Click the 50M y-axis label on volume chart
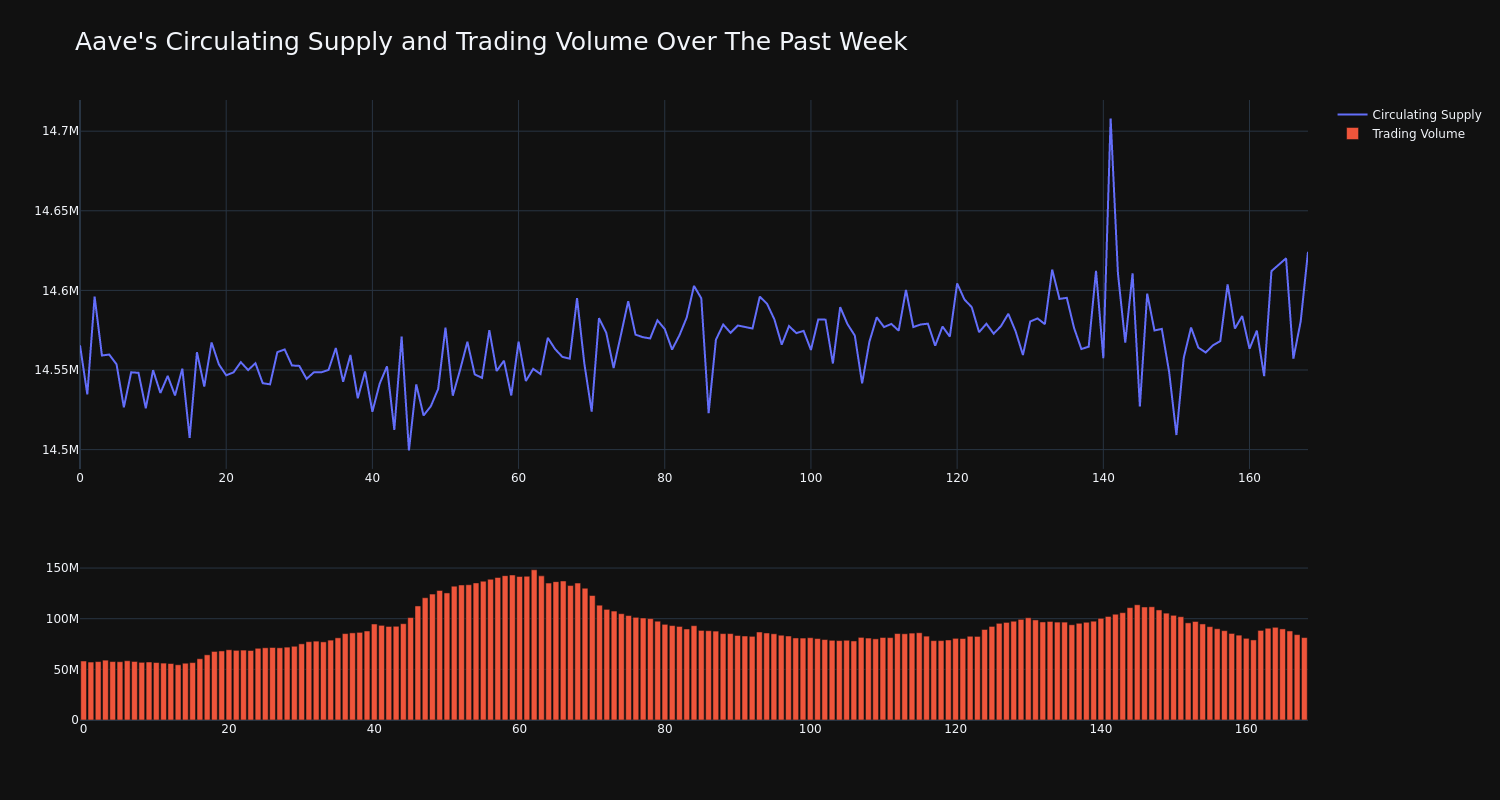The width and height of the screenshot is (1500, 800). pos(65,670)
